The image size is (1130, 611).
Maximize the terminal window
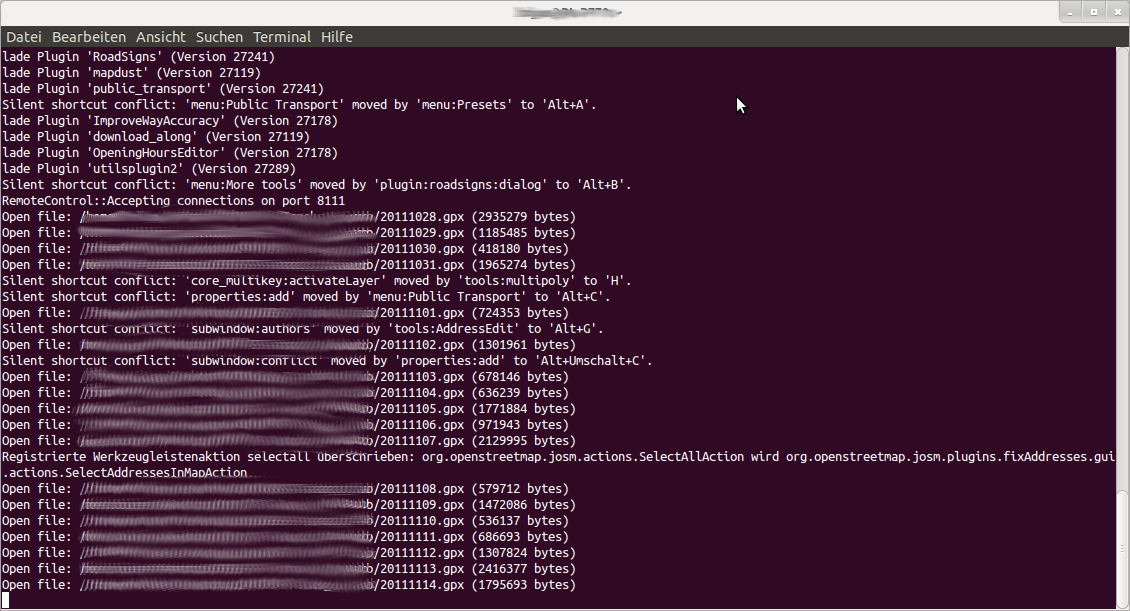[1094, 12]
